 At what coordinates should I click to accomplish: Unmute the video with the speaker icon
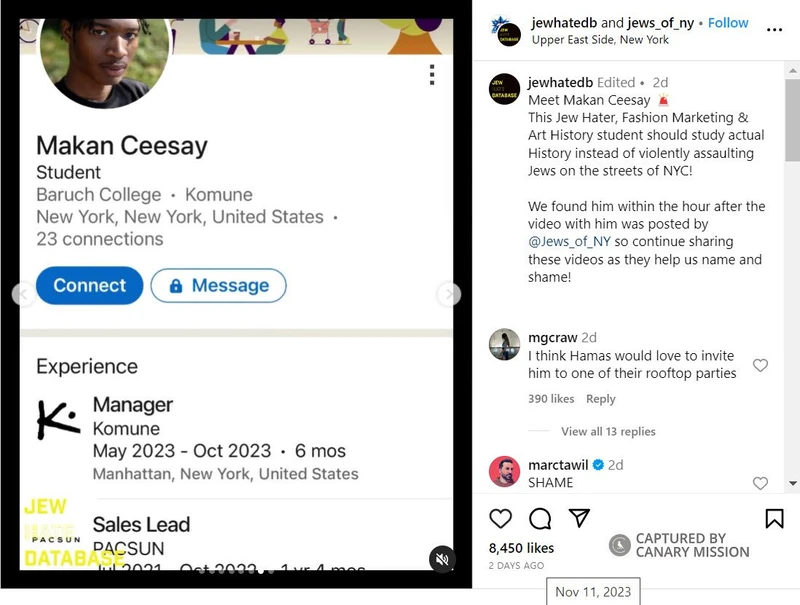(x=441, y=560)
